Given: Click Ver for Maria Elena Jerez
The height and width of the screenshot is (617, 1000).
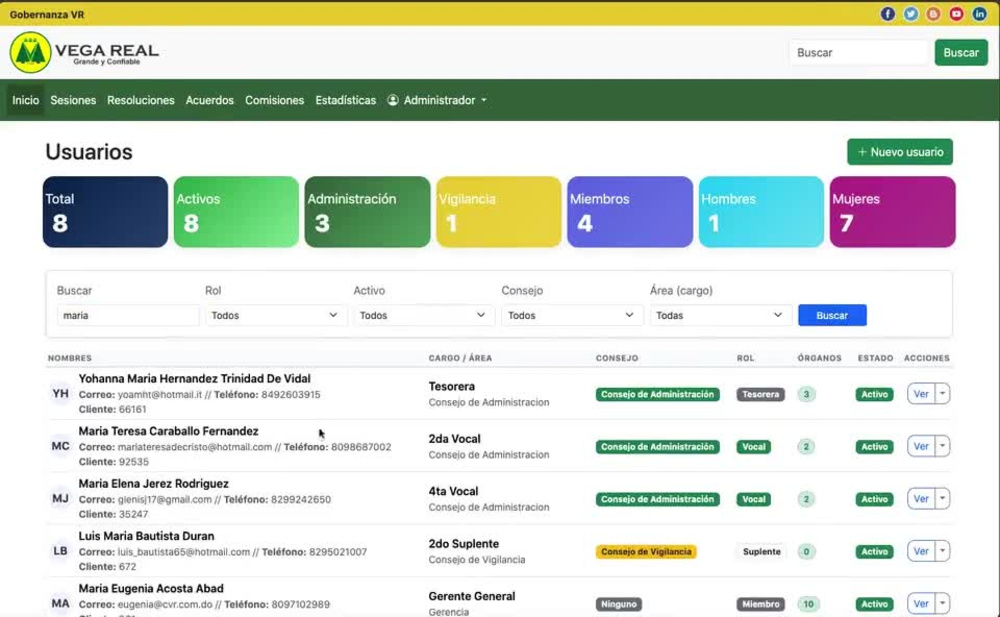Looking at the screenshot, I should pyautogui.click(x=921, y=498).
